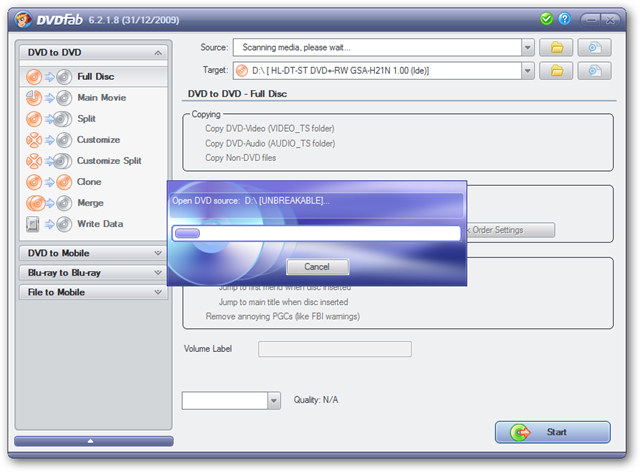Click the Main Movie mode disc icon
Screen dimensions: 640x472
(x=49, y=98)
